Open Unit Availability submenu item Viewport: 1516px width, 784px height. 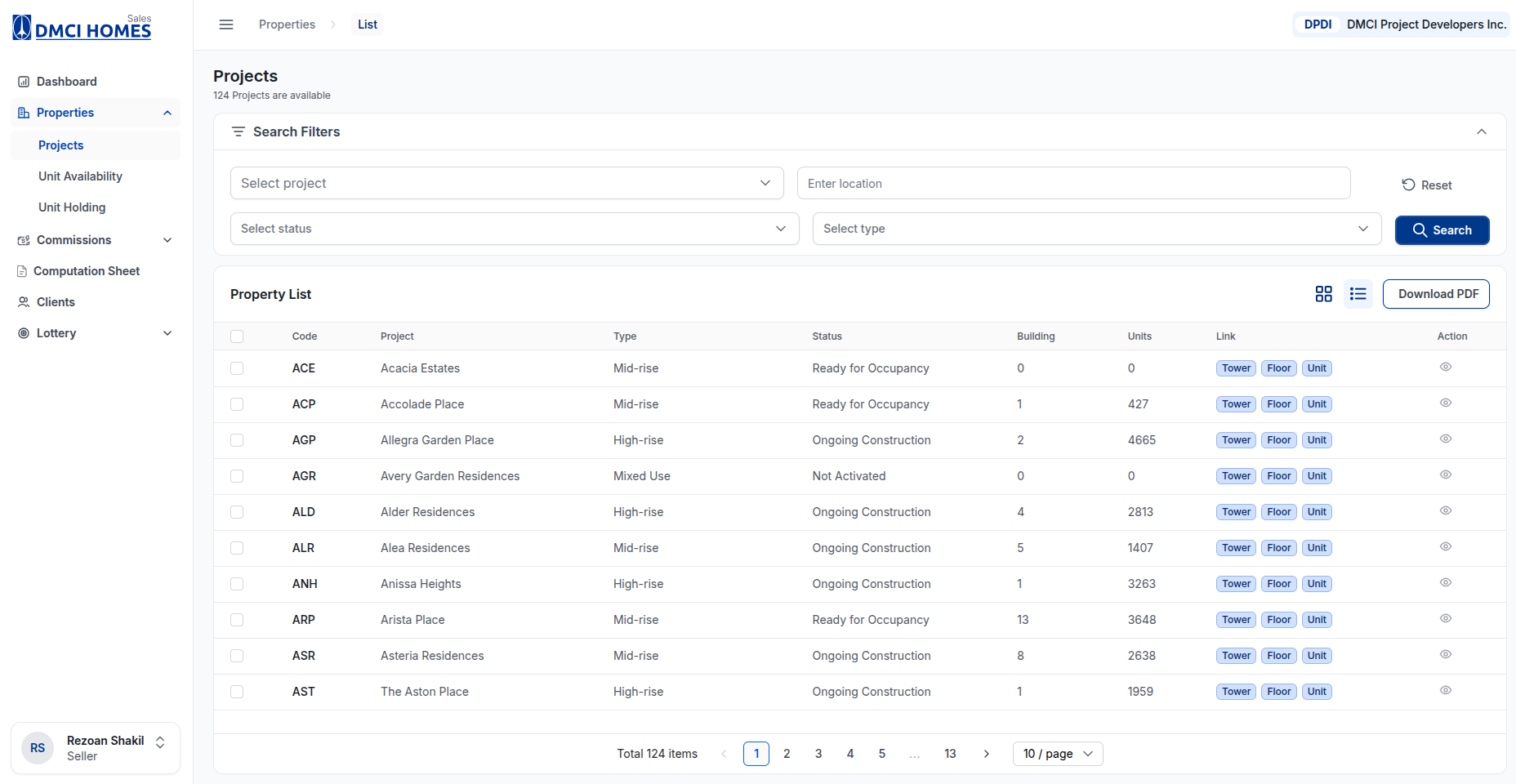tap(80, 176)
